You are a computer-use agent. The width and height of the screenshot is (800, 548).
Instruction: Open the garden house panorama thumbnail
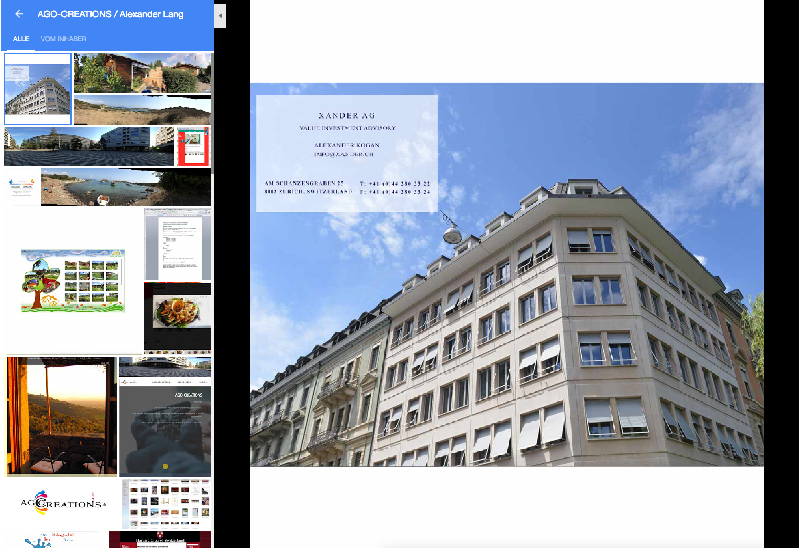[x=142, y=72]
